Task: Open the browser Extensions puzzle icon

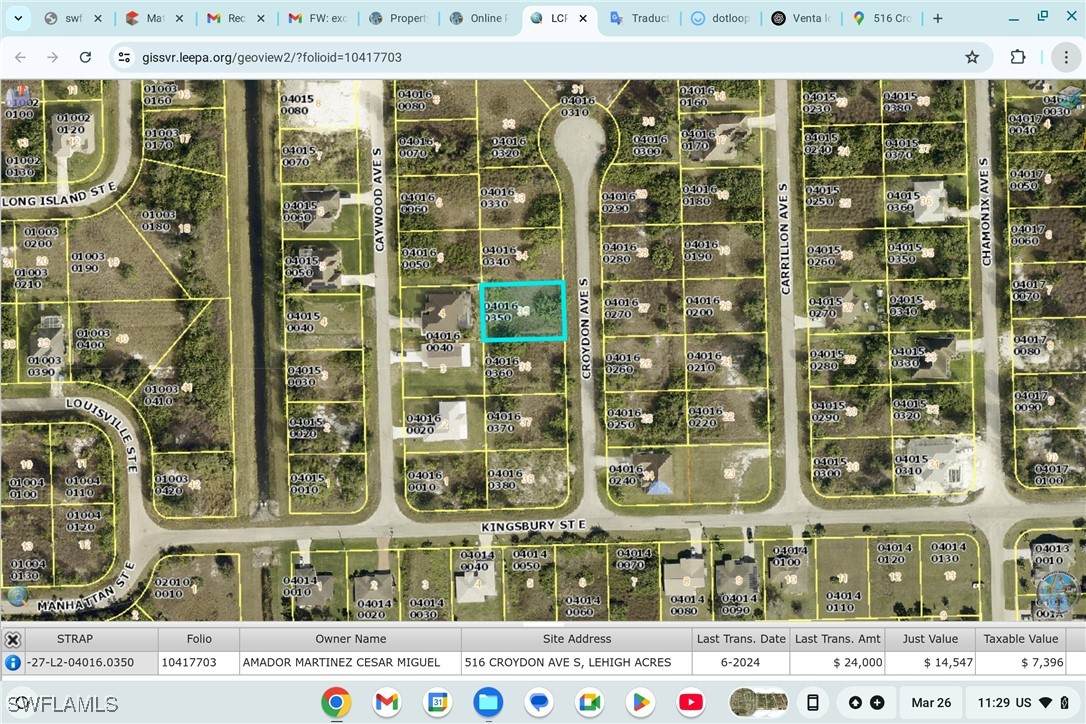Action: click(1018, 57)
